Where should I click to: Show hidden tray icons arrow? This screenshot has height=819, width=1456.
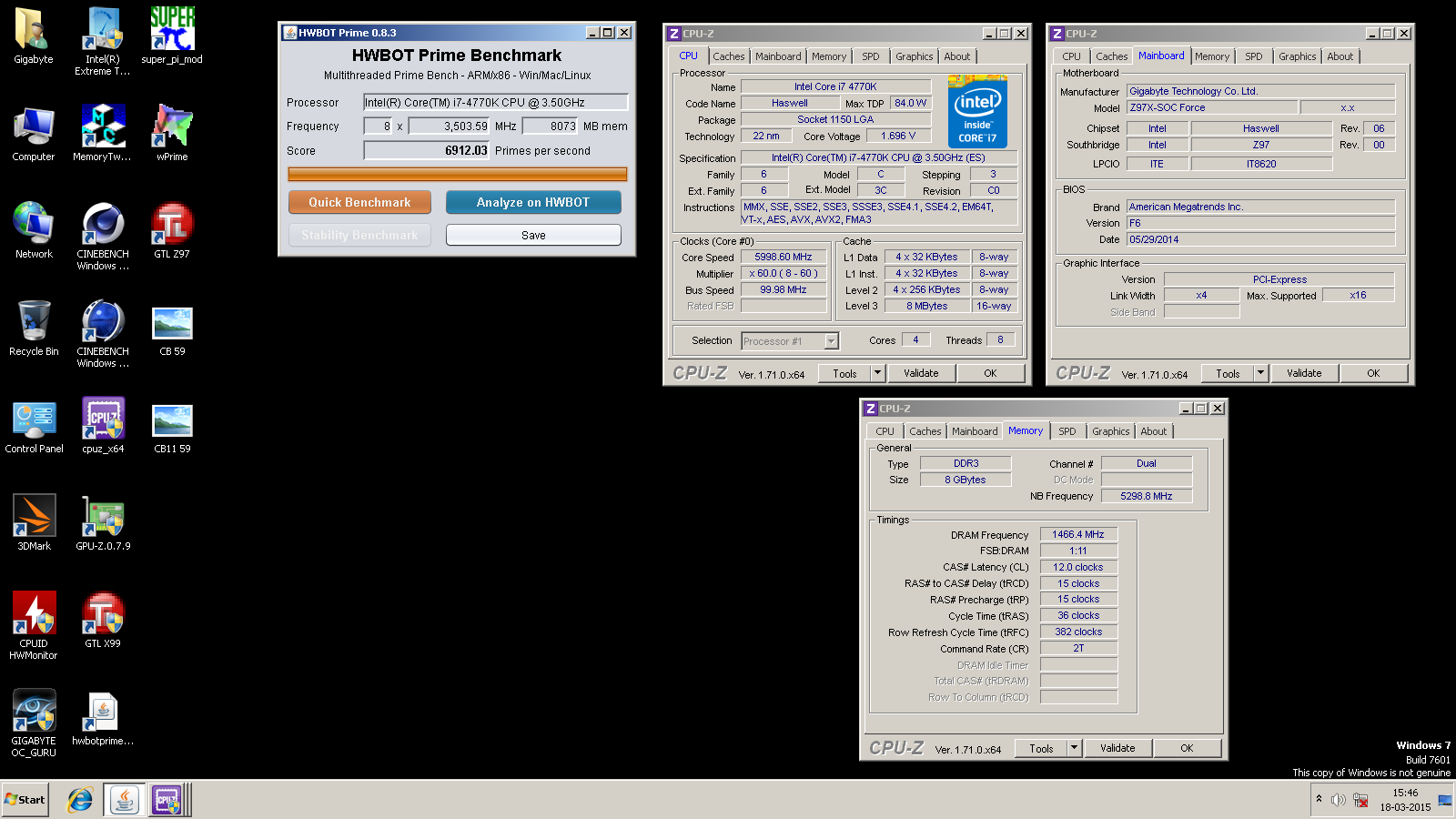coord(1319,799)
